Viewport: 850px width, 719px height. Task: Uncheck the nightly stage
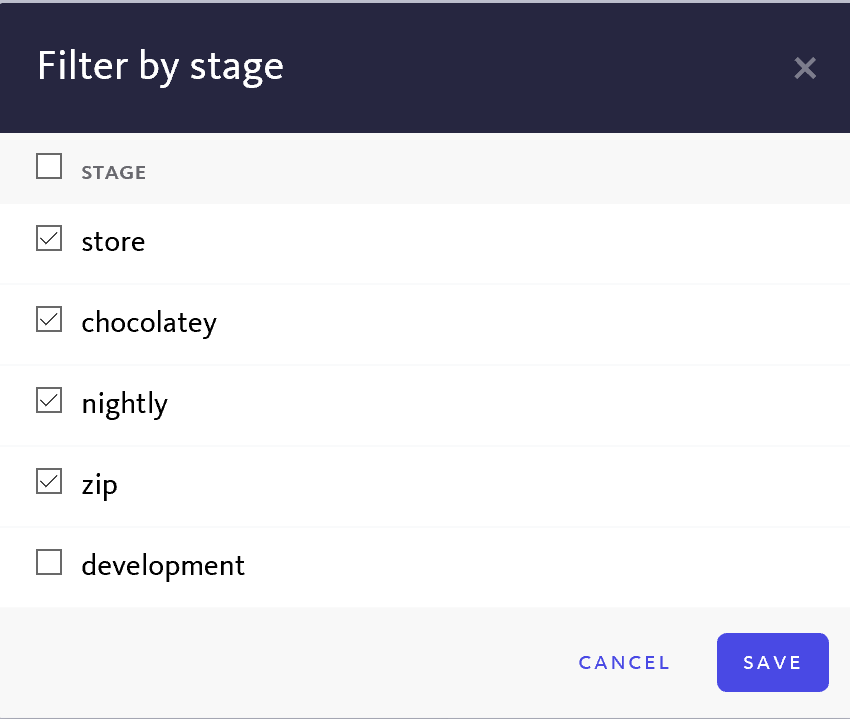point(48,399)
